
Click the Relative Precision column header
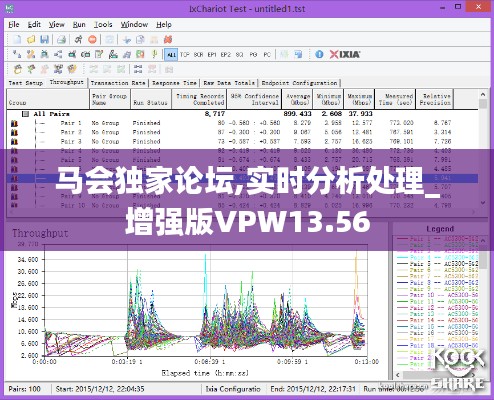[435, 99]
